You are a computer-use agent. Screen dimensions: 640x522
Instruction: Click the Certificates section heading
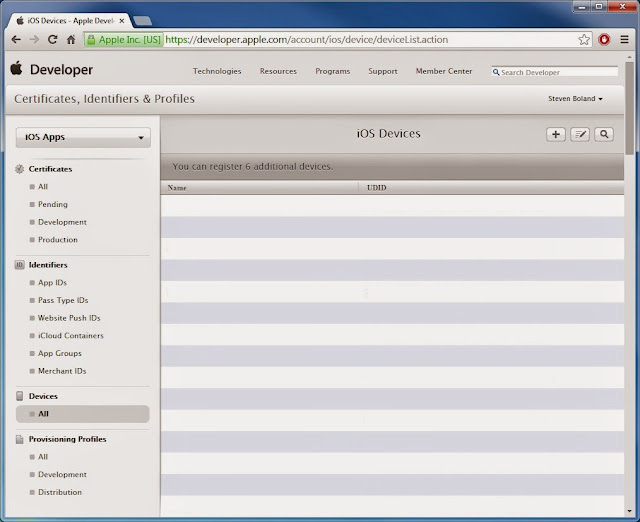[50, 169]
